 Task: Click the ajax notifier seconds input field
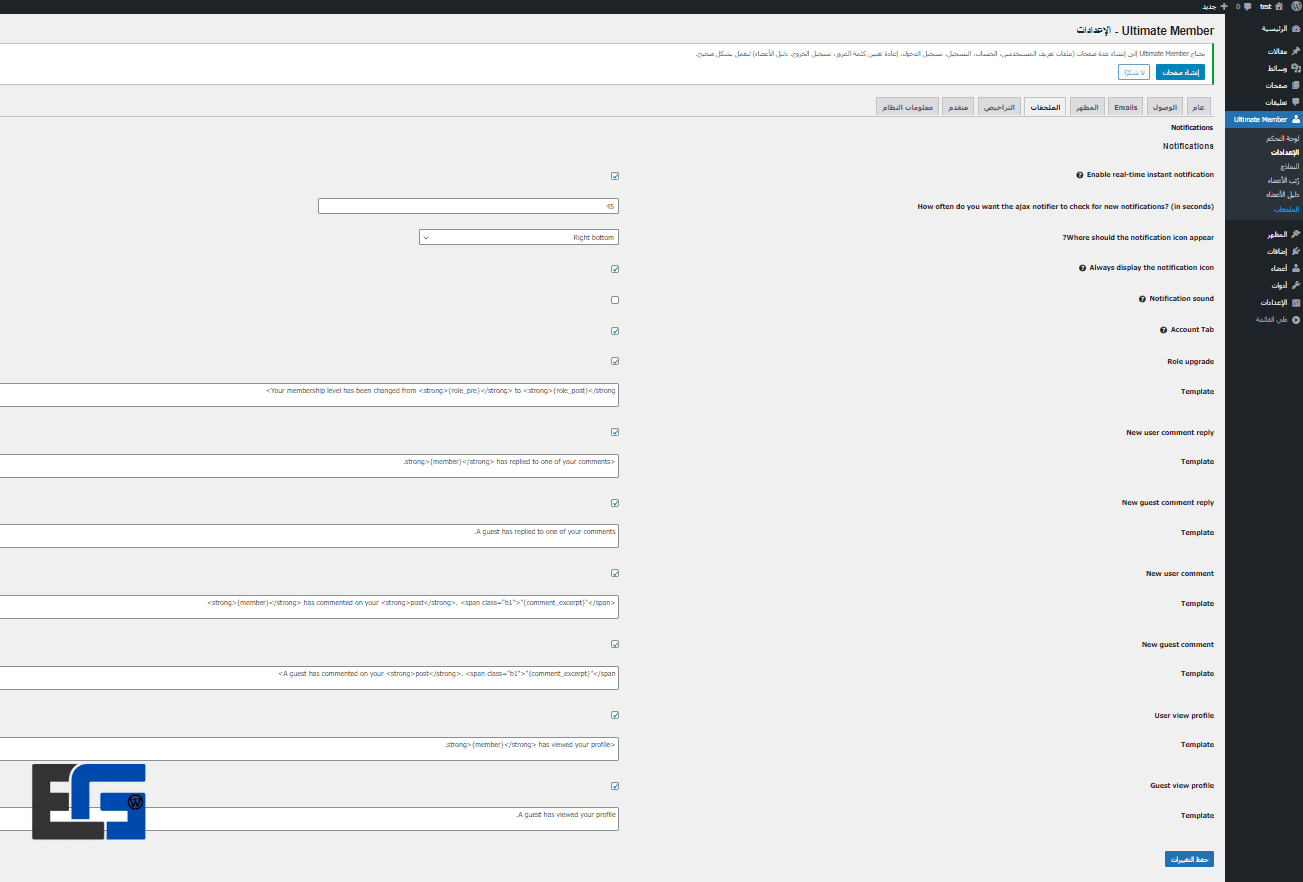pos(468,206)
